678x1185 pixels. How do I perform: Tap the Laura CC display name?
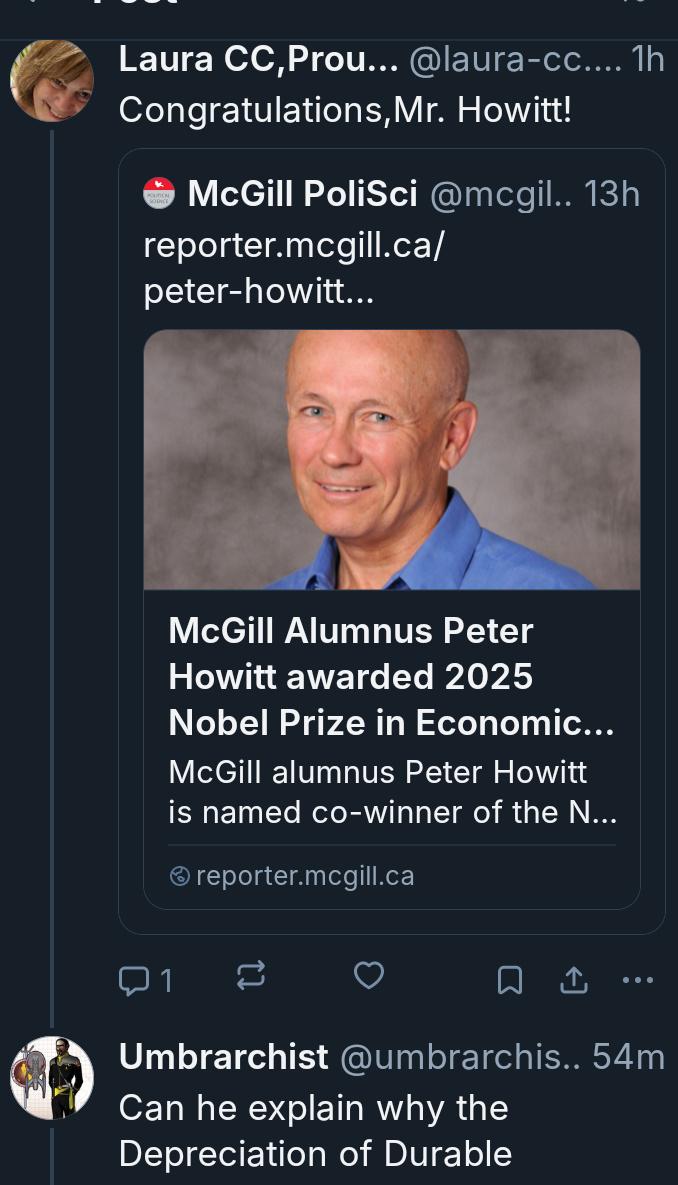[258, 59]
